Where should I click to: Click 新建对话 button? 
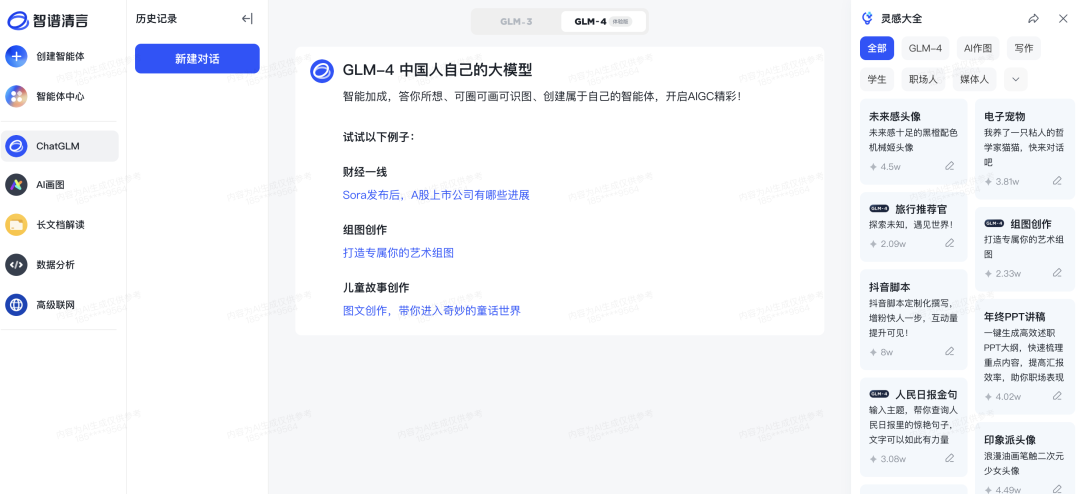coord(197,59)
